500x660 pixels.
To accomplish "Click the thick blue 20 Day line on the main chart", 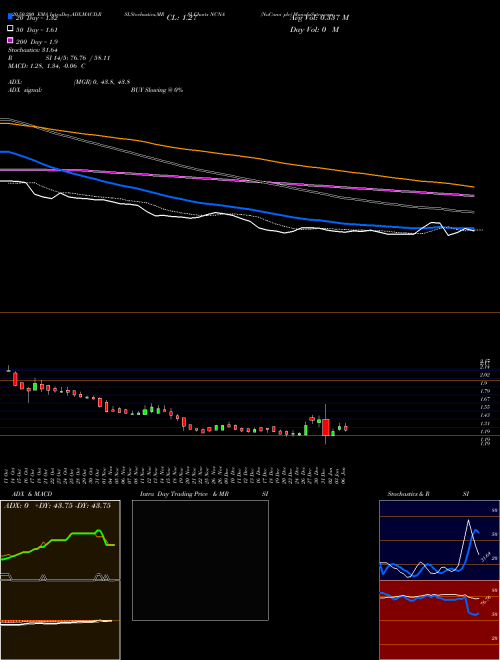I will point(236,207).
